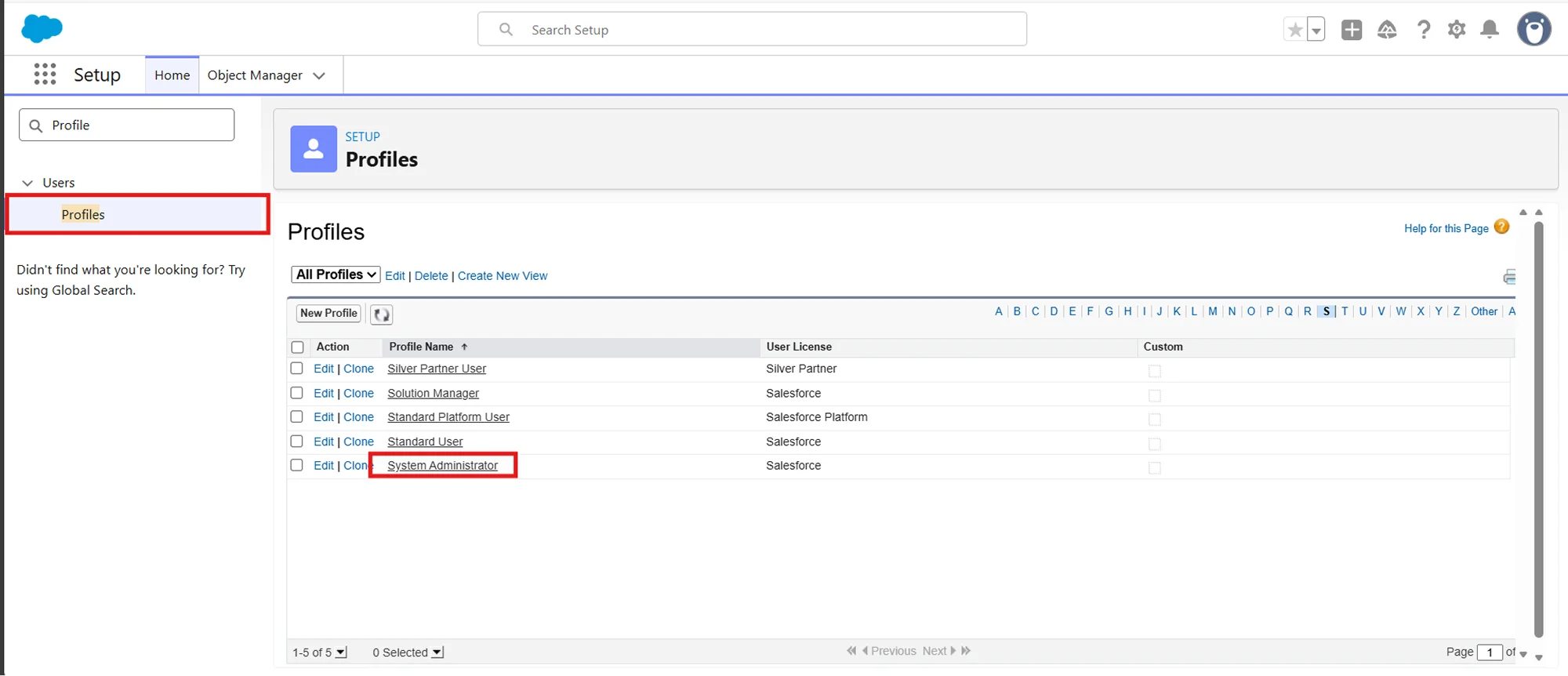
Task: Go to the first page arrows
Action: tap(852, 651)
